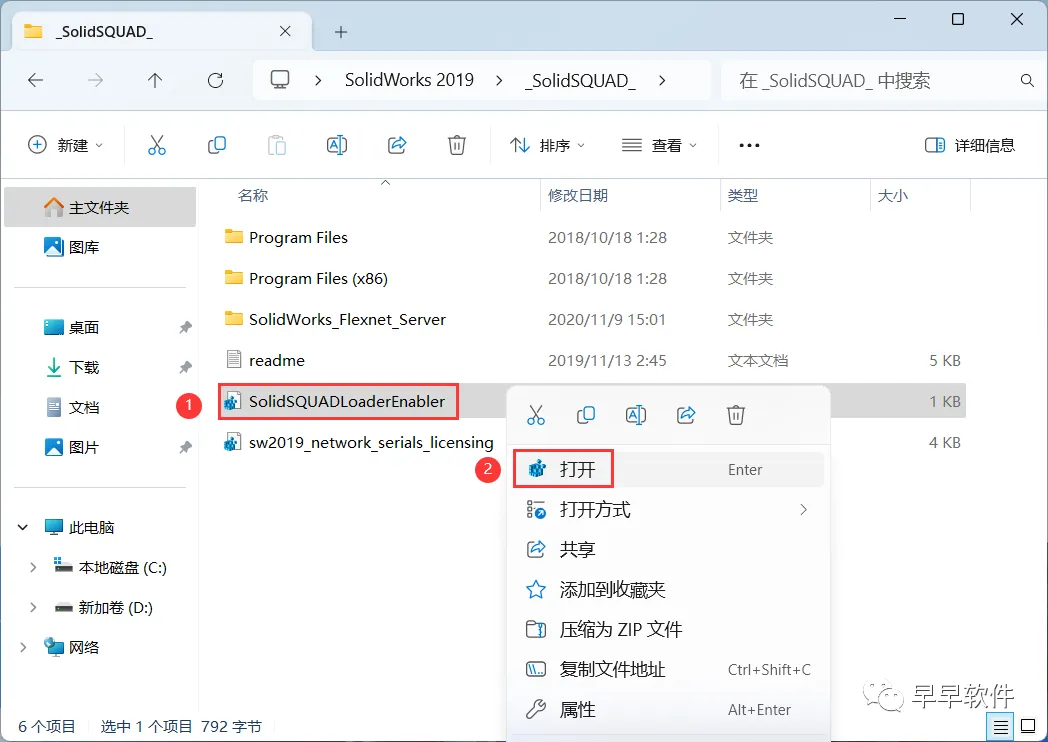Sort by the Date modified (修改日期) column header

pos(577,195)
